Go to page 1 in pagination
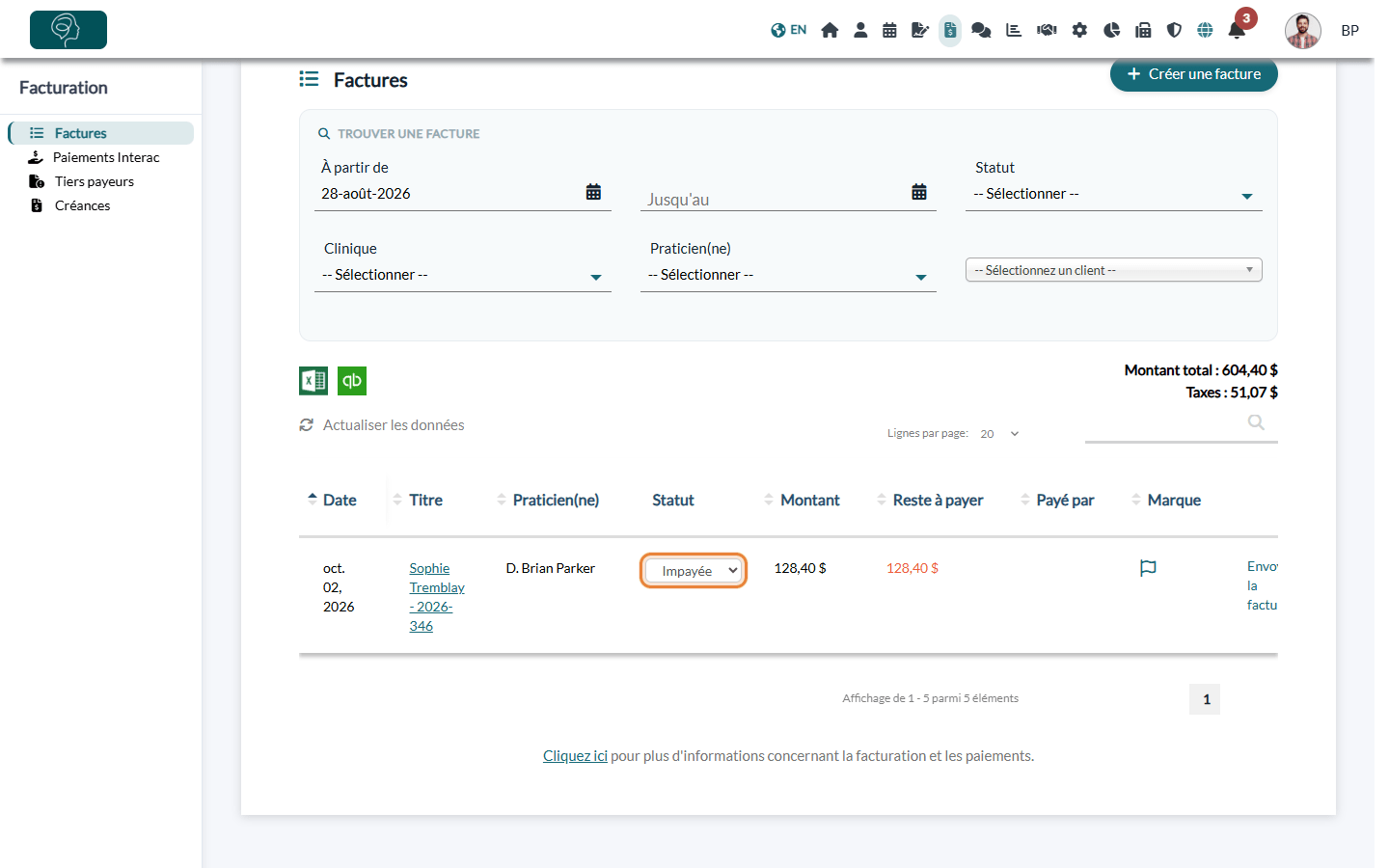This screenshot has height=868, width=1389. (x=1205, y=699)
